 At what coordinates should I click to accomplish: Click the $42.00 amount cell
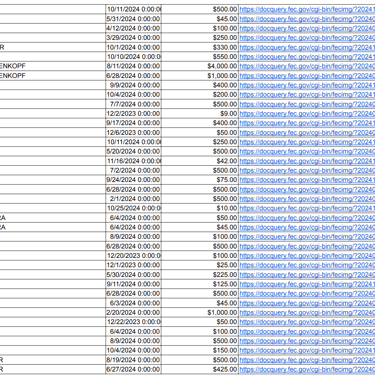coord(200,161)
